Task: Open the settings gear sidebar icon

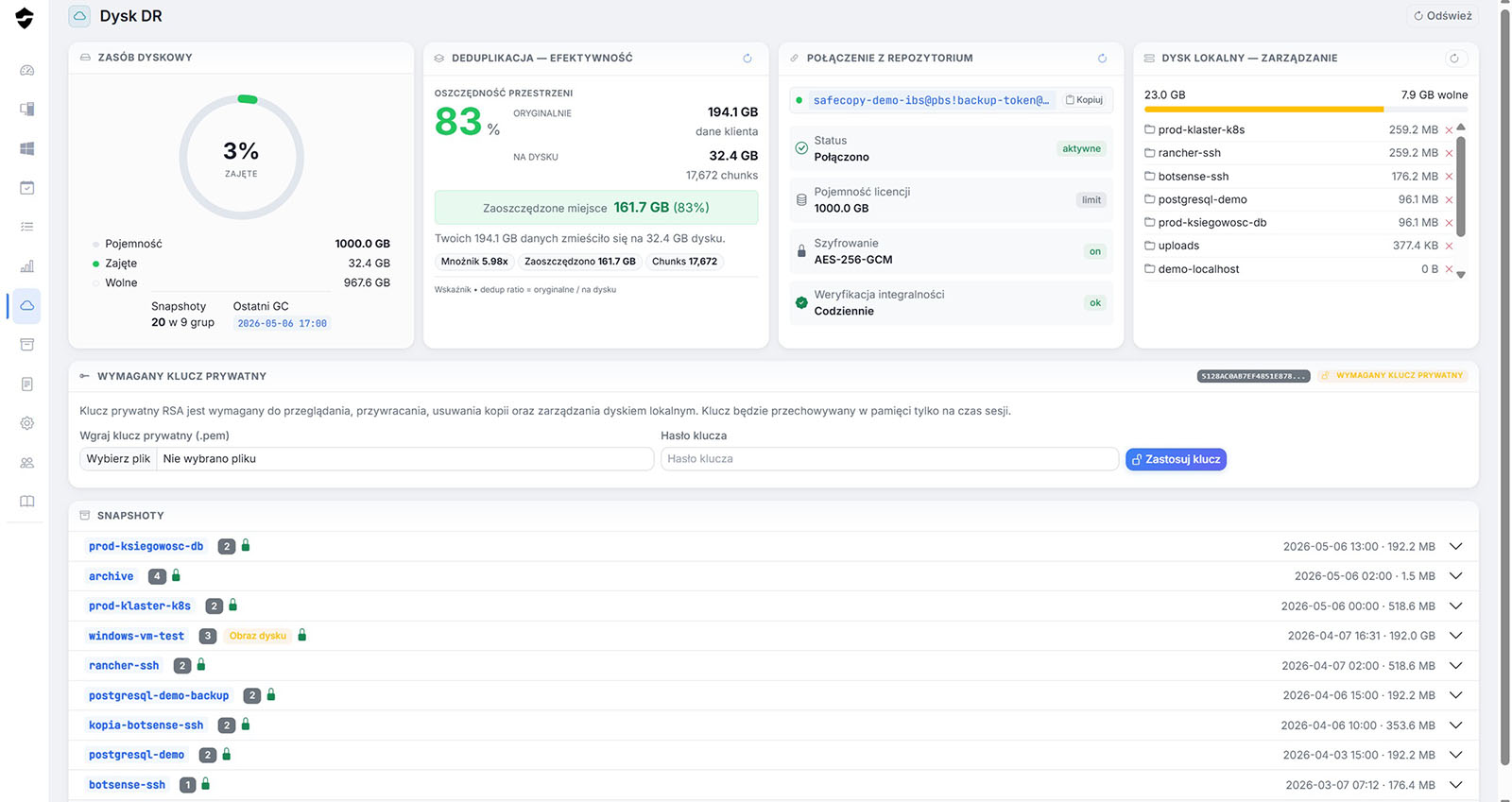Action: pos(26,423)
